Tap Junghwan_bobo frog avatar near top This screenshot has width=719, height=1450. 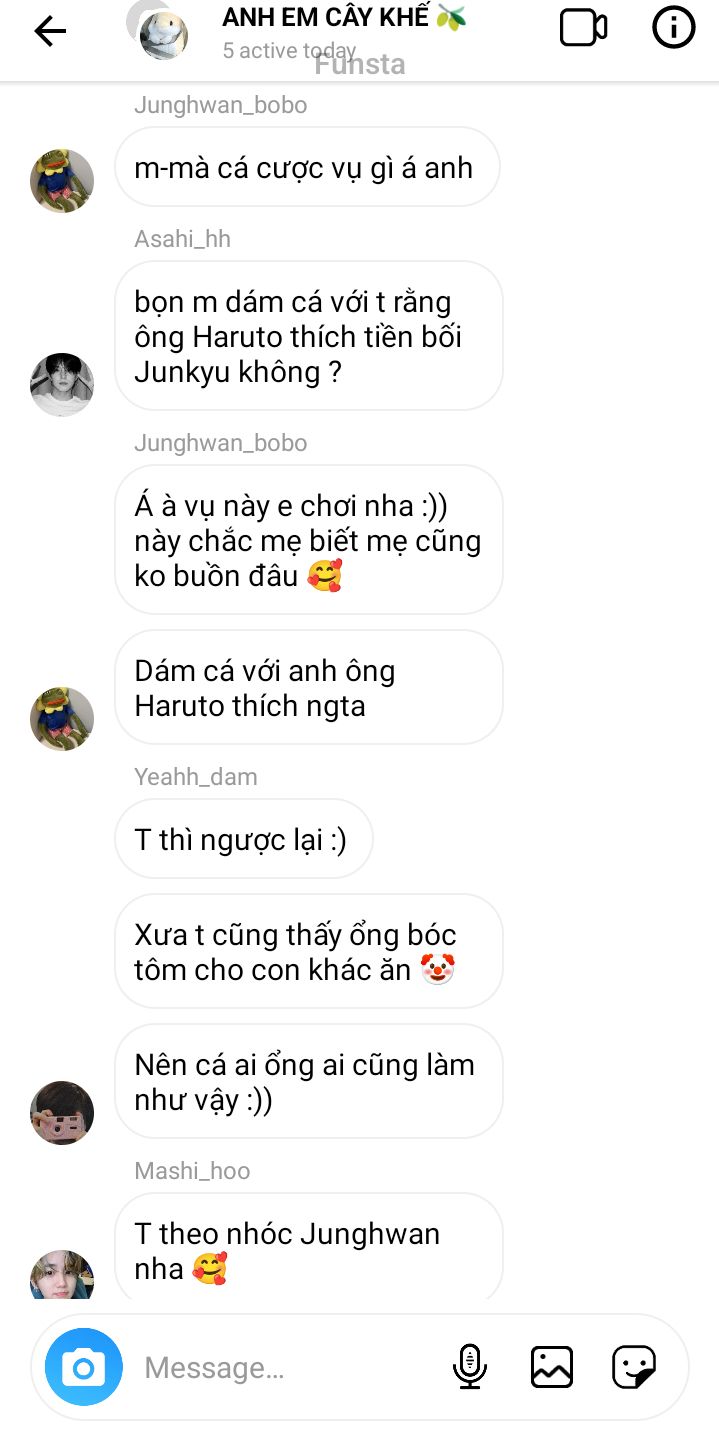click(62, 181)
